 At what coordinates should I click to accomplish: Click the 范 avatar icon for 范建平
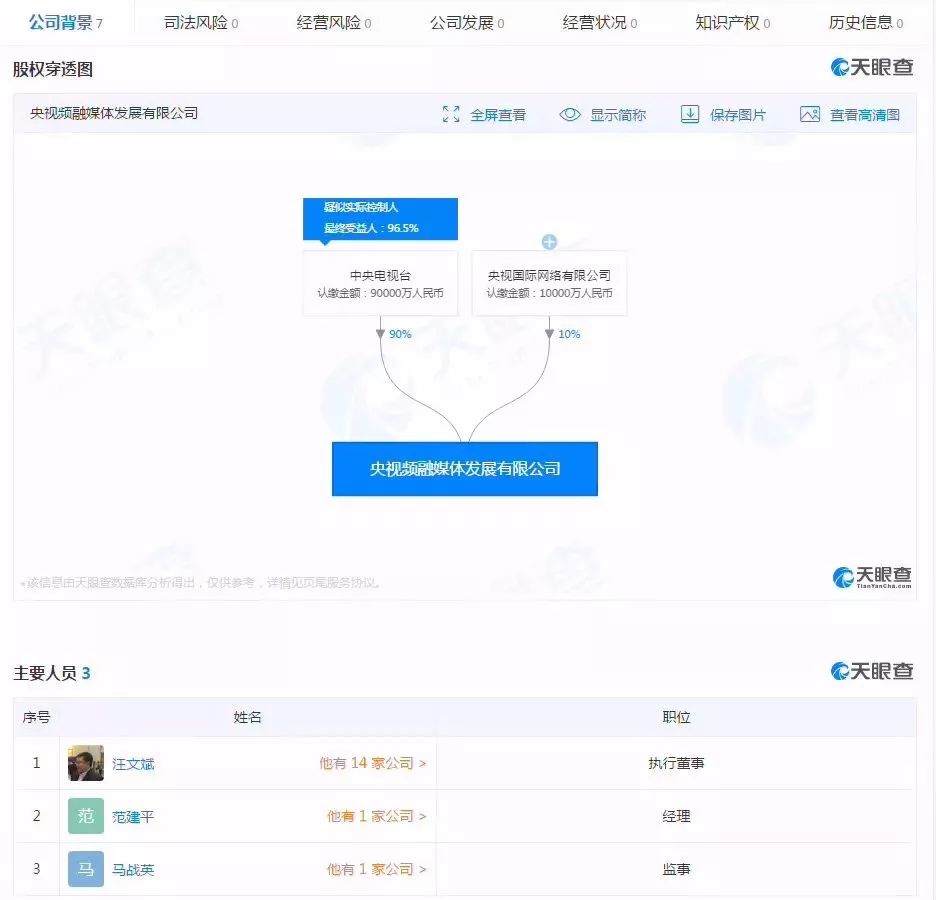click(x=85, y=816)
